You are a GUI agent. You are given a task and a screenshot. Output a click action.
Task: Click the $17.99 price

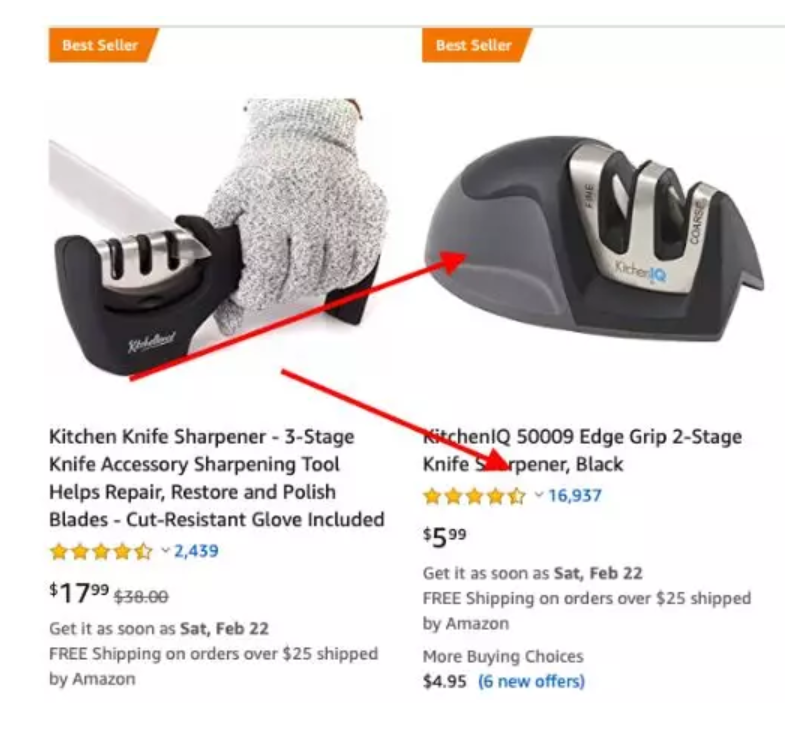(78, 594)
